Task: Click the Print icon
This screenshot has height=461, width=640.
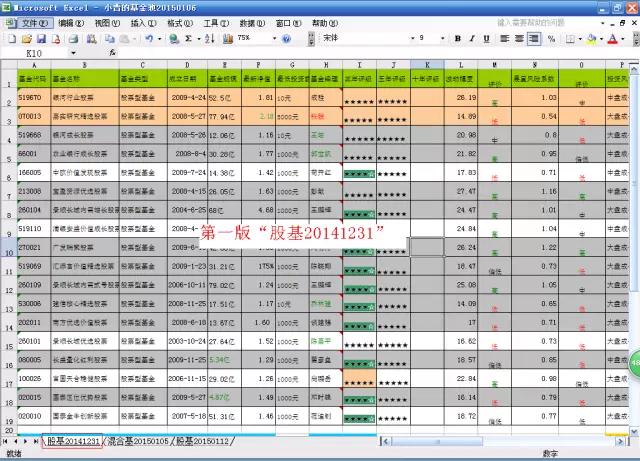Action: coord(73,39)
